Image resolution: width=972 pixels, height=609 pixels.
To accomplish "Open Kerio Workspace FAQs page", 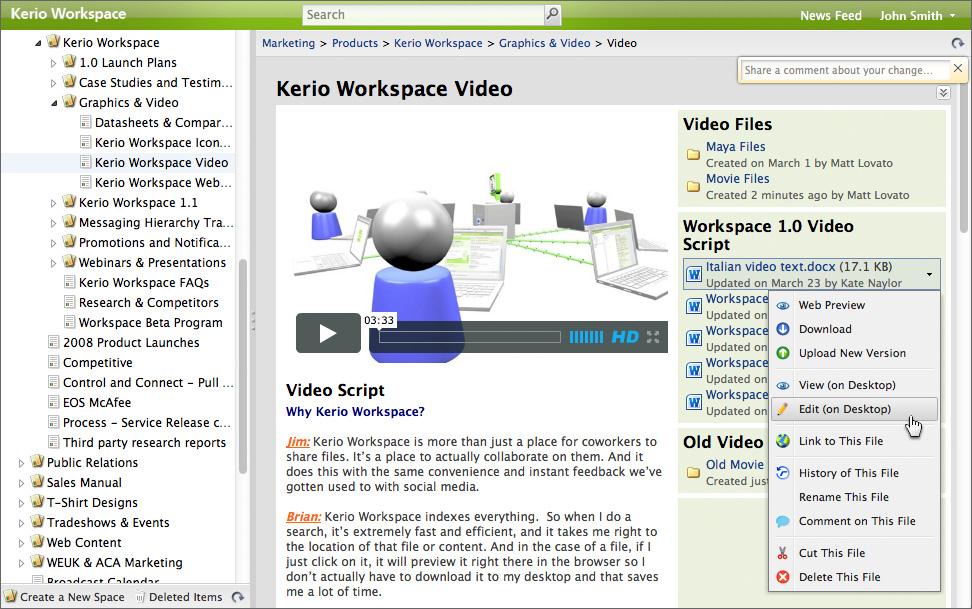I will point(144,283).
